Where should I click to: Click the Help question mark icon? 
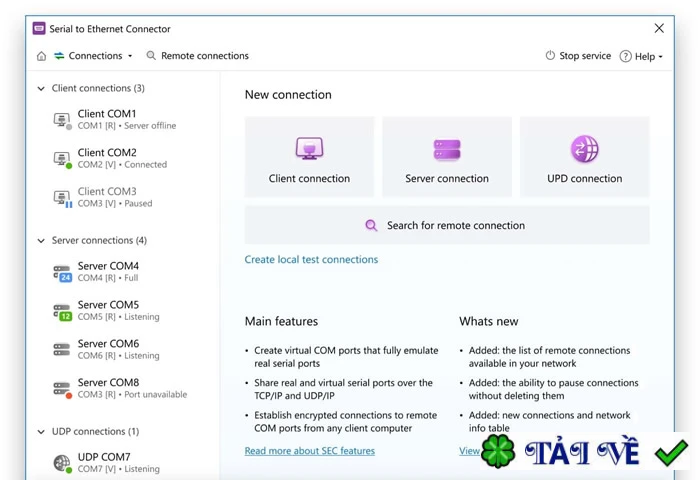(x=625, y=56)
